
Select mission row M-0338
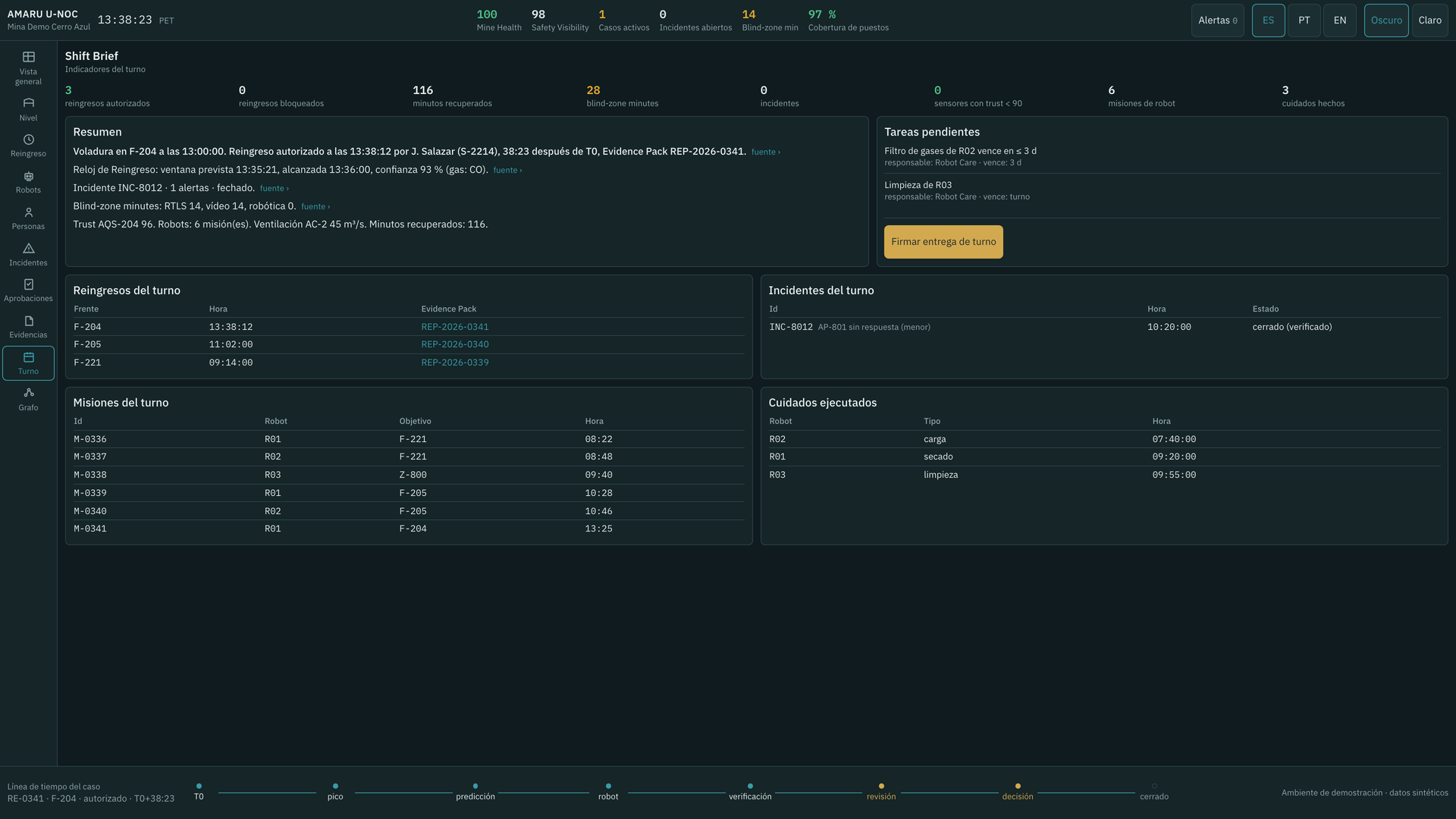click(x=409, y=475)
